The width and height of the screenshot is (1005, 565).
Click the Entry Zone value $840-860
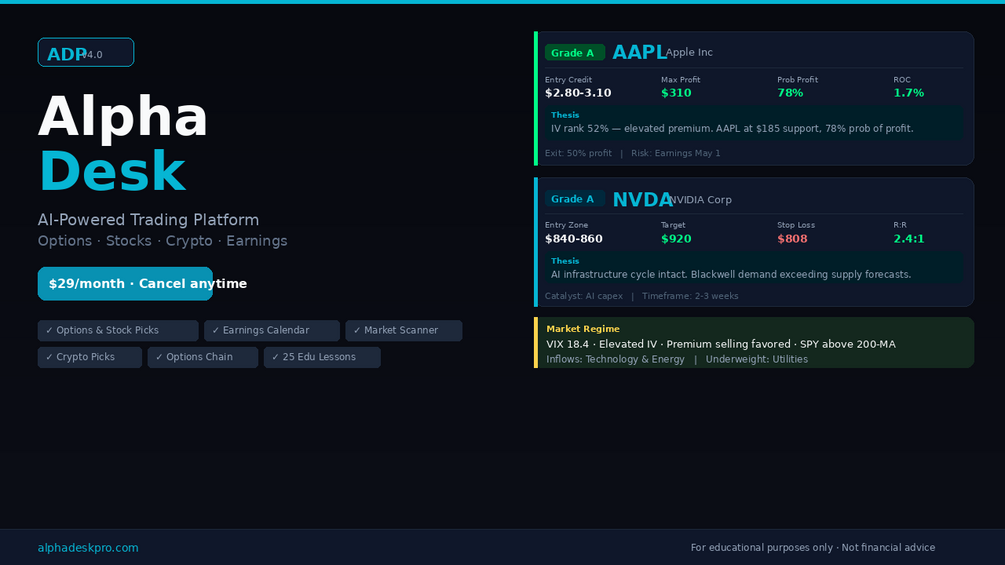point(574,239)
